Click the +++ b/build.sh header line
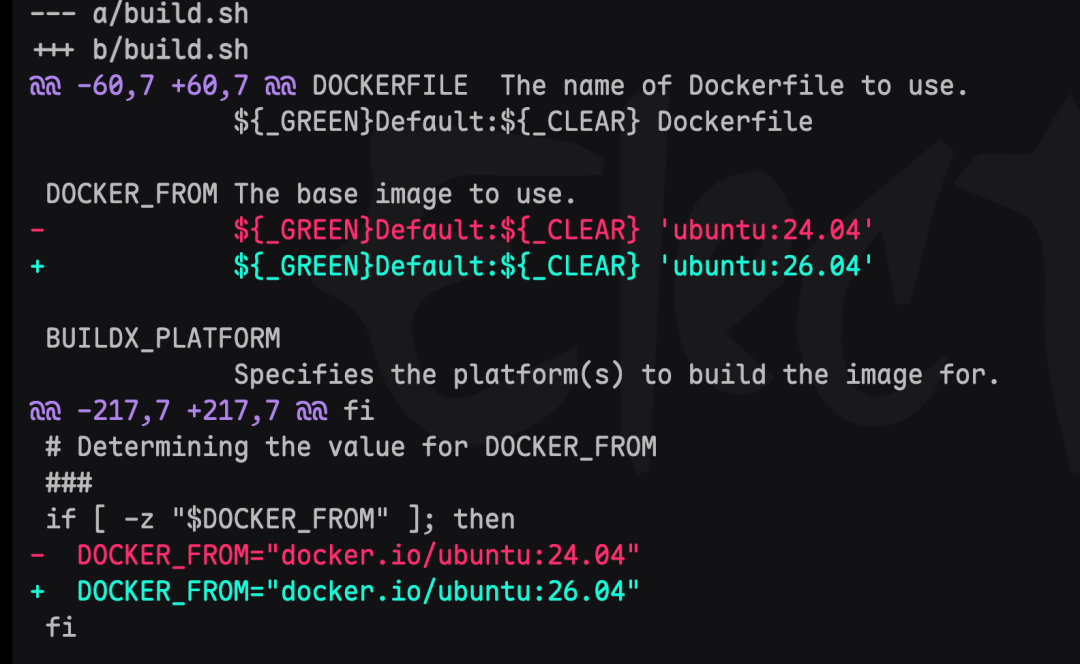 pyautogui.click(x=139, y=50)
